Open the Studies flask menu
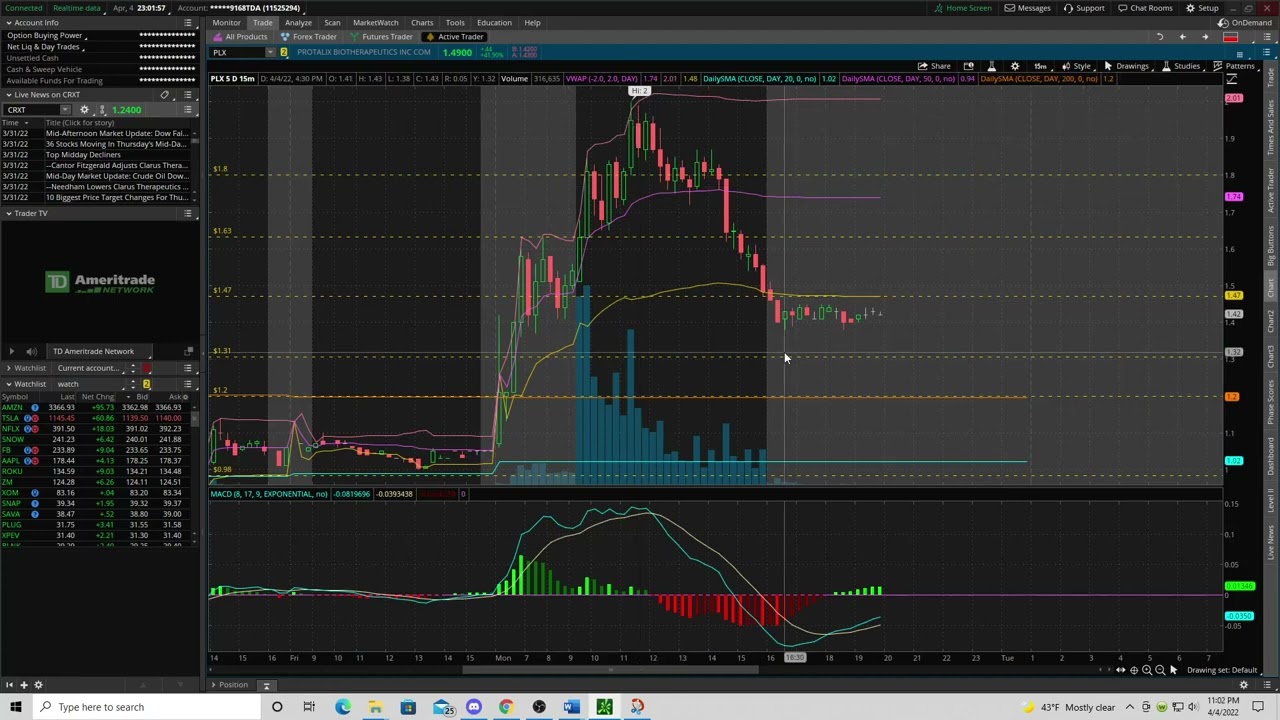Screen dimensions: 1280x720 coord(1181,66)
